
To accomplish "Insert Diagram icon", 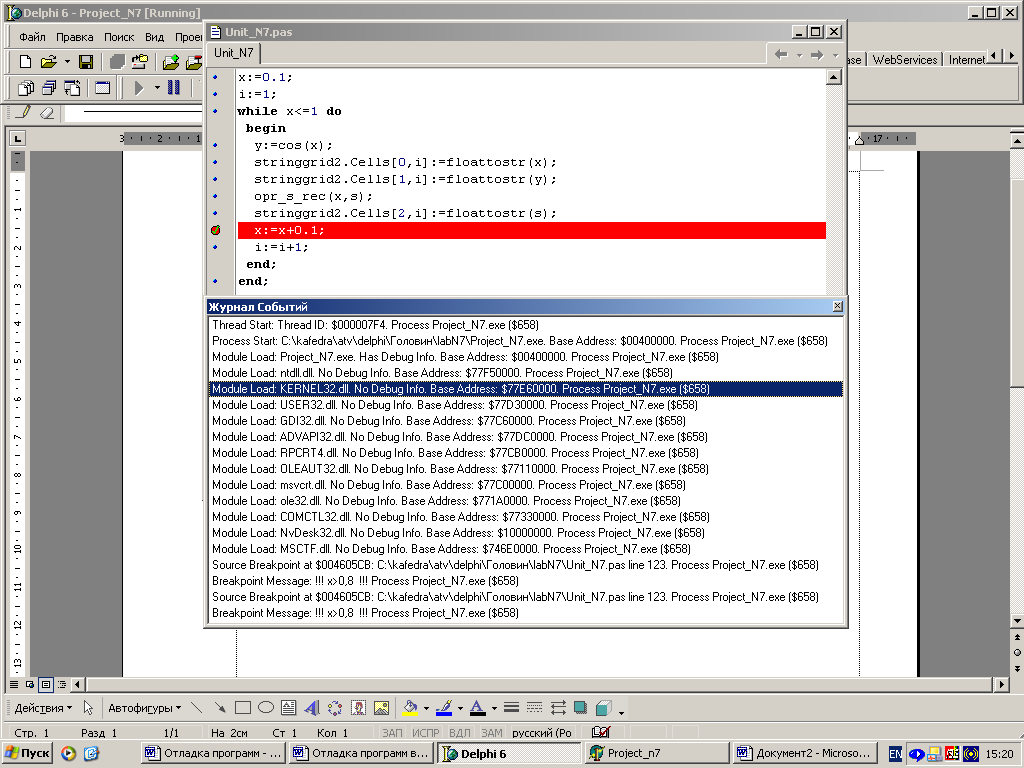I will pyautogui.click(x=335, y=708).
